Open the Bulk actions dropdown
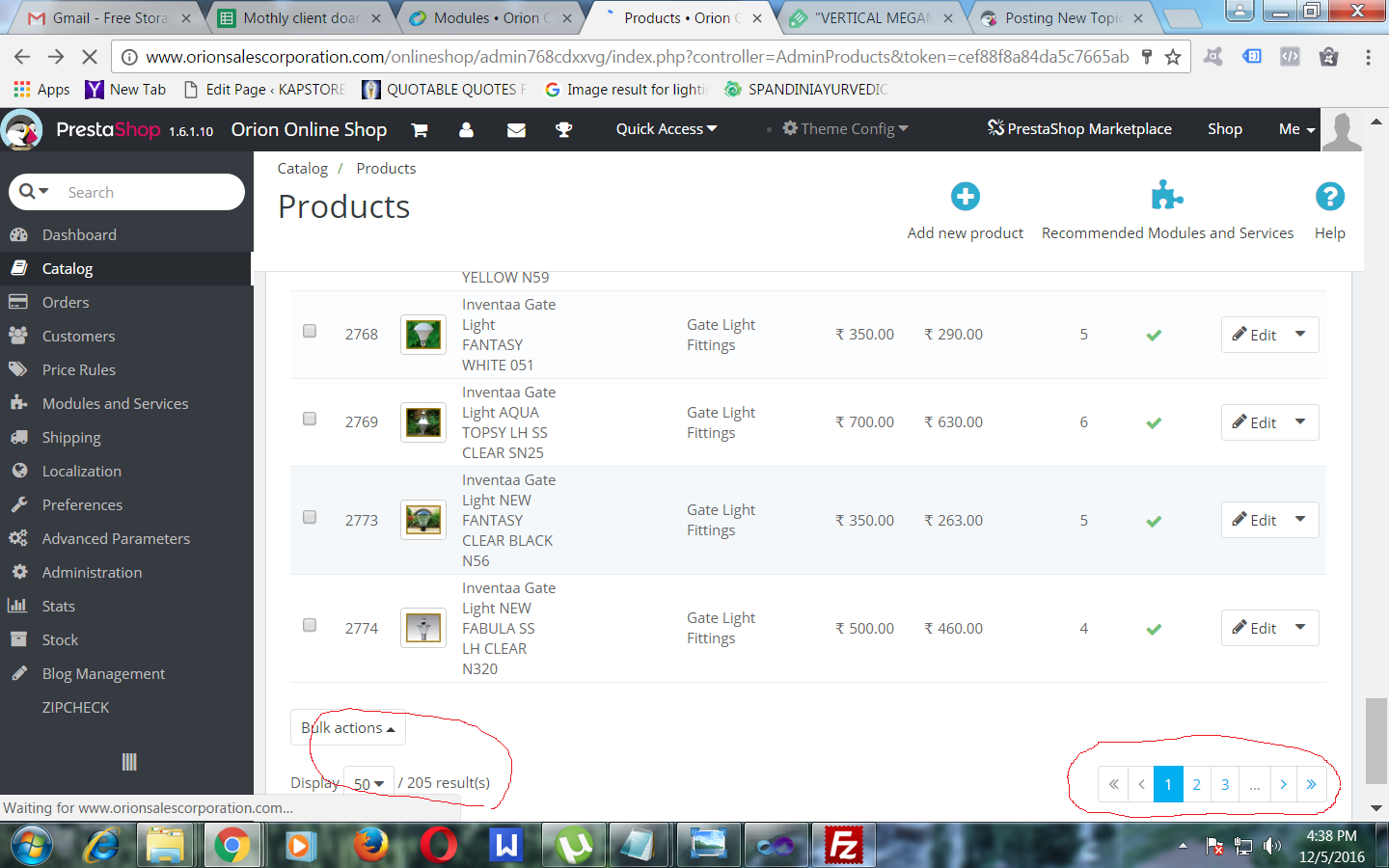 [x=348, y=728]
